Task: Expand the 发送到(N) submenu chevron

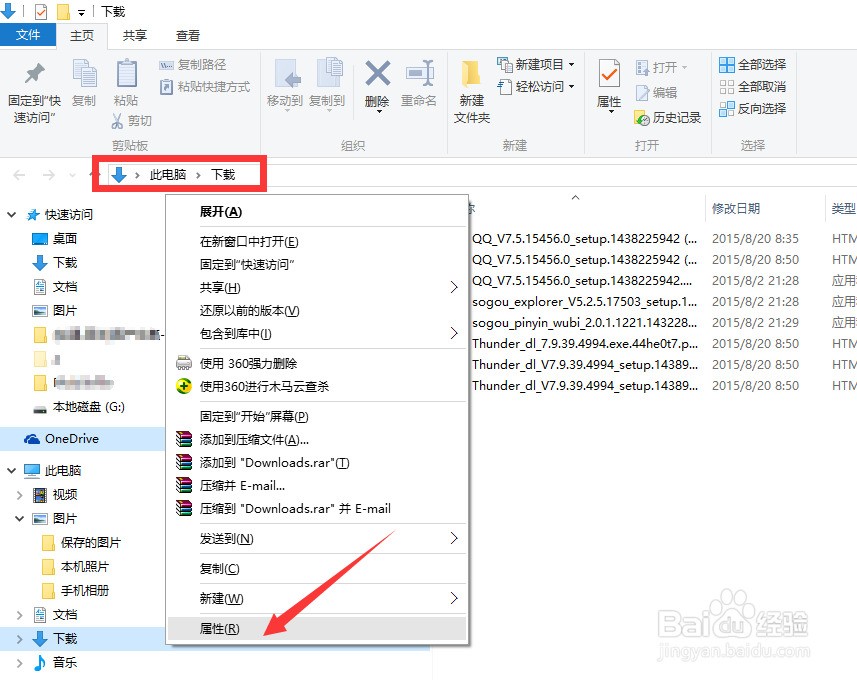Action: click(455, 539)
